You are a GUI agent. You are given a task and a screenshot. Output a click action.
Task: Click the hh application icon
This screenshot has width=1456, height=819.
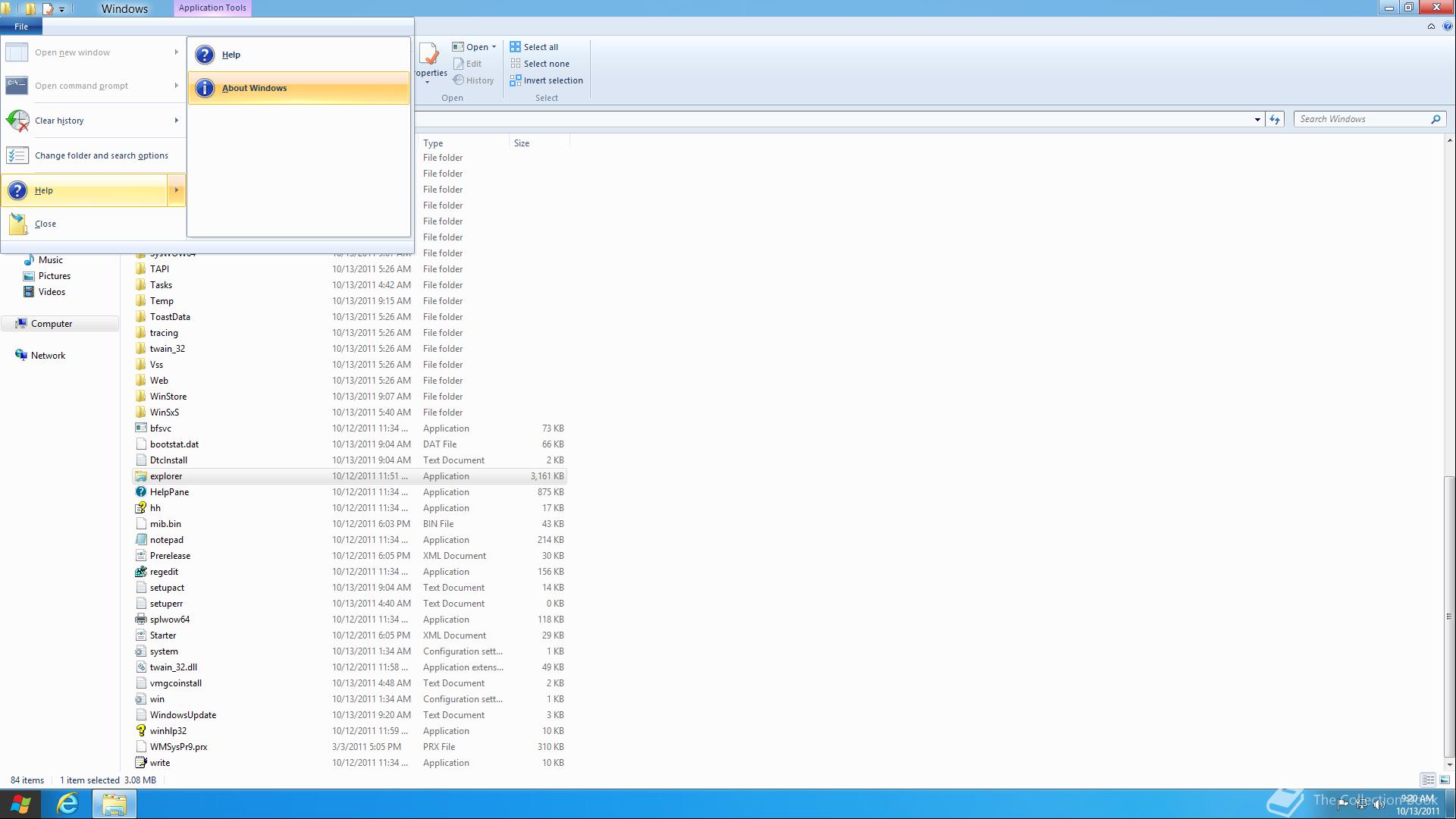pos(140,508)
